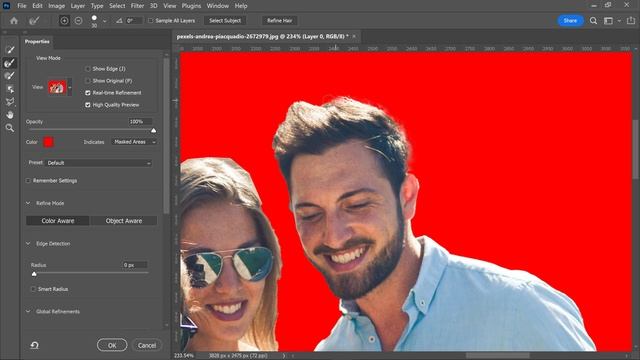640x360 pixels.
Task: Select the Subtract from selection mode icon
Action: pos(78,20)
